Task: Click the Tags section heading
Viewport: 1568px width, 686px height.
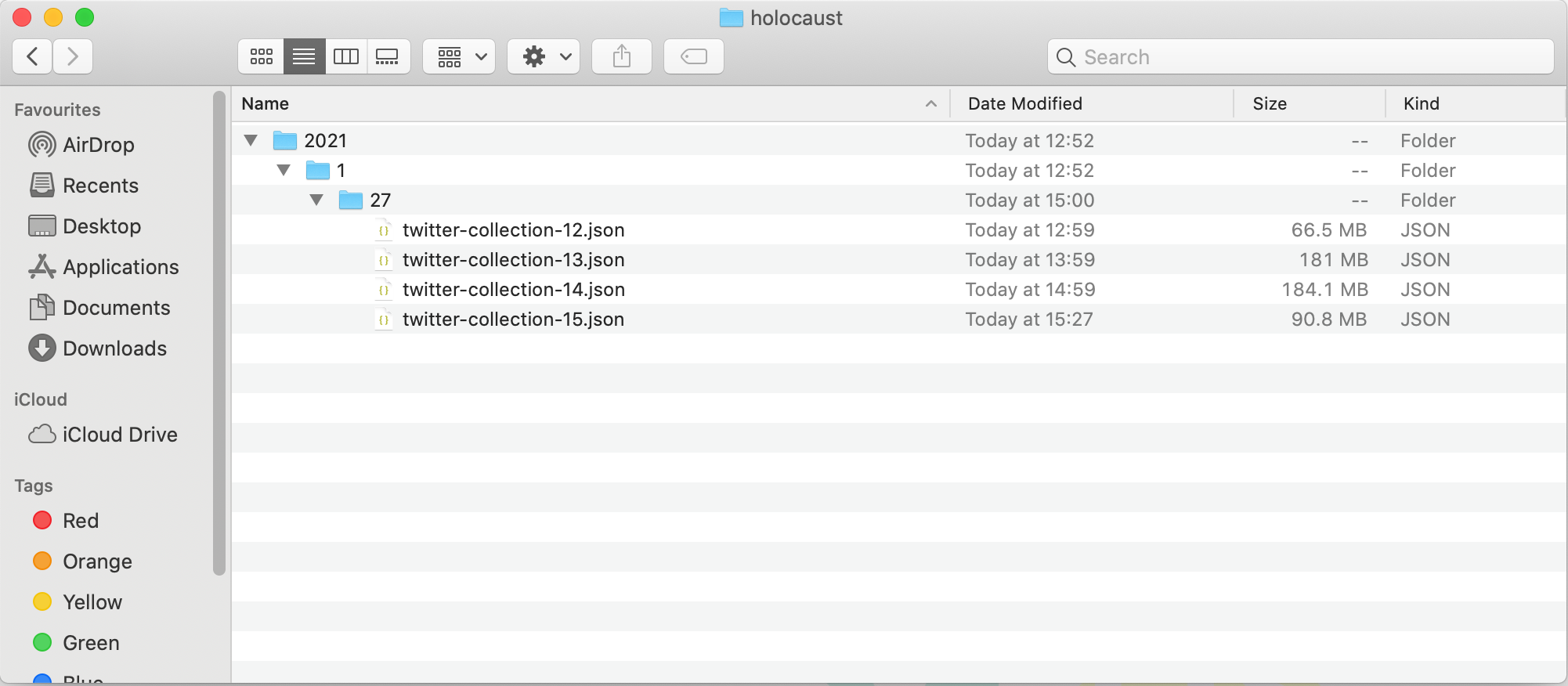Action: point(34,486)
